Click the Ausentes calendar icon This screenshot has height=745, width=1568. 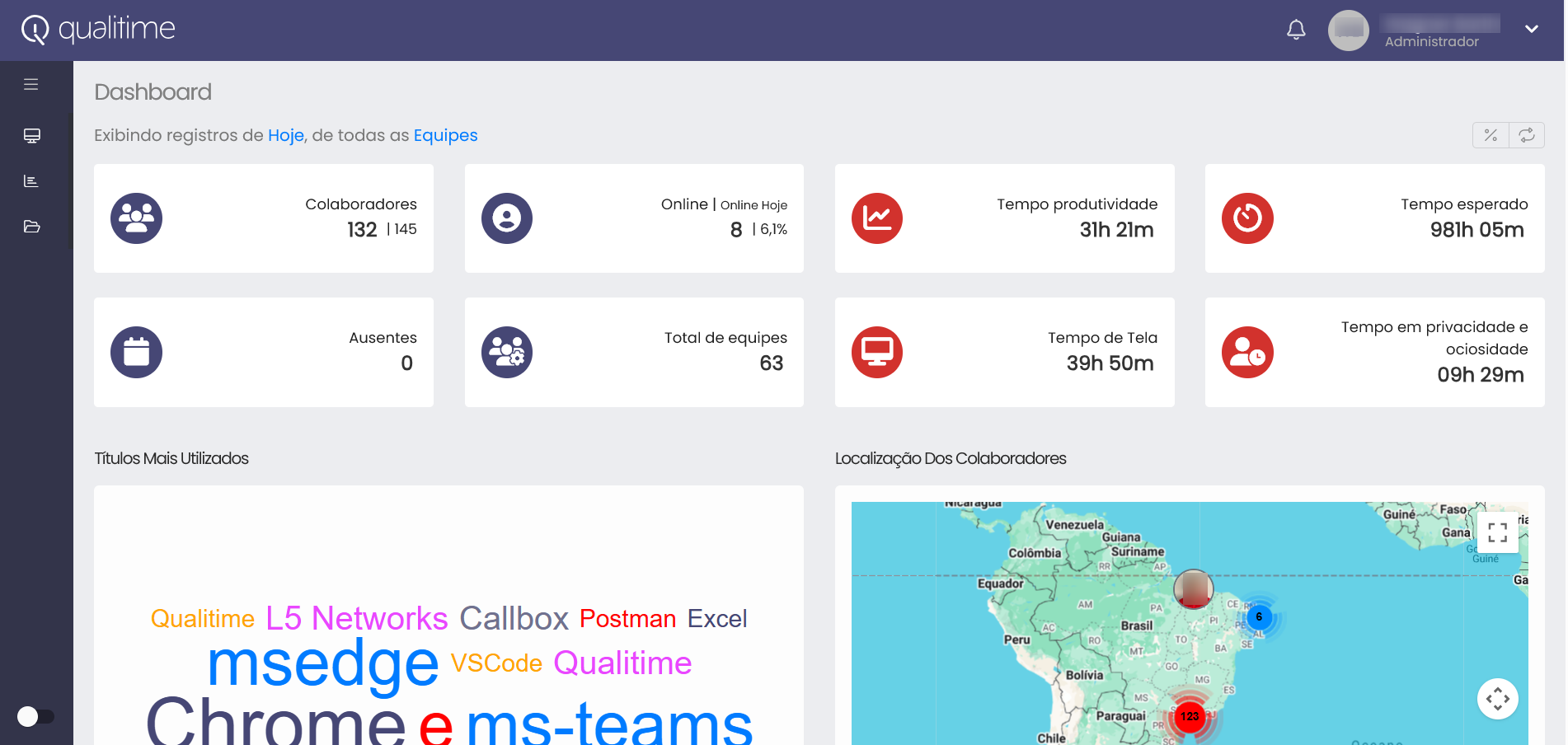pyautogui.click(x=137, y=352)
